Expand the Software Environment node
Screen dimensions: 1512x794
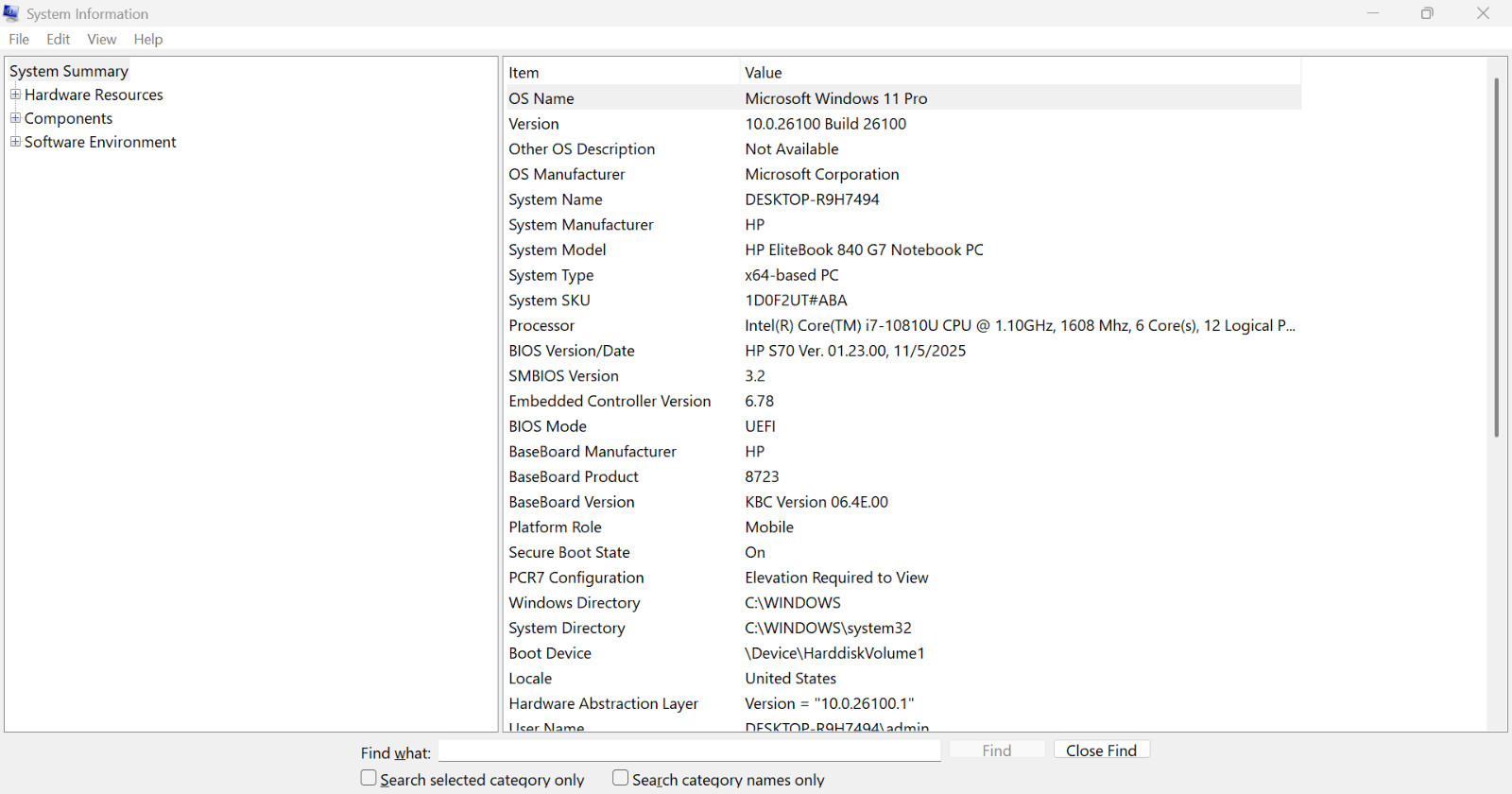pyautogui.click(x=15, y=141)
